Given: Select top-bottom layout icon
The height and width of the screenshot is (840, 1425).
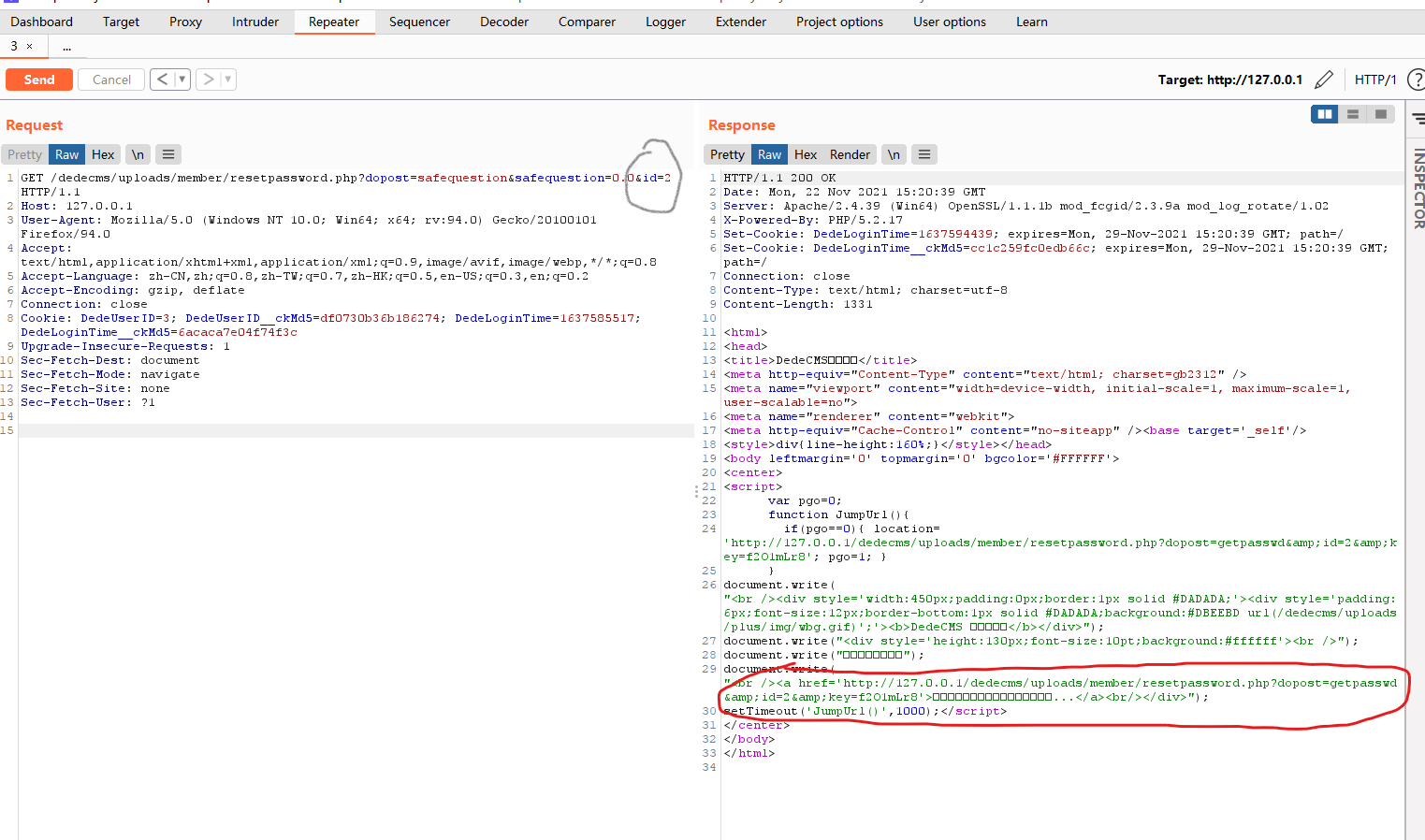Looking at the screenshot, I should click(1353, 114).
